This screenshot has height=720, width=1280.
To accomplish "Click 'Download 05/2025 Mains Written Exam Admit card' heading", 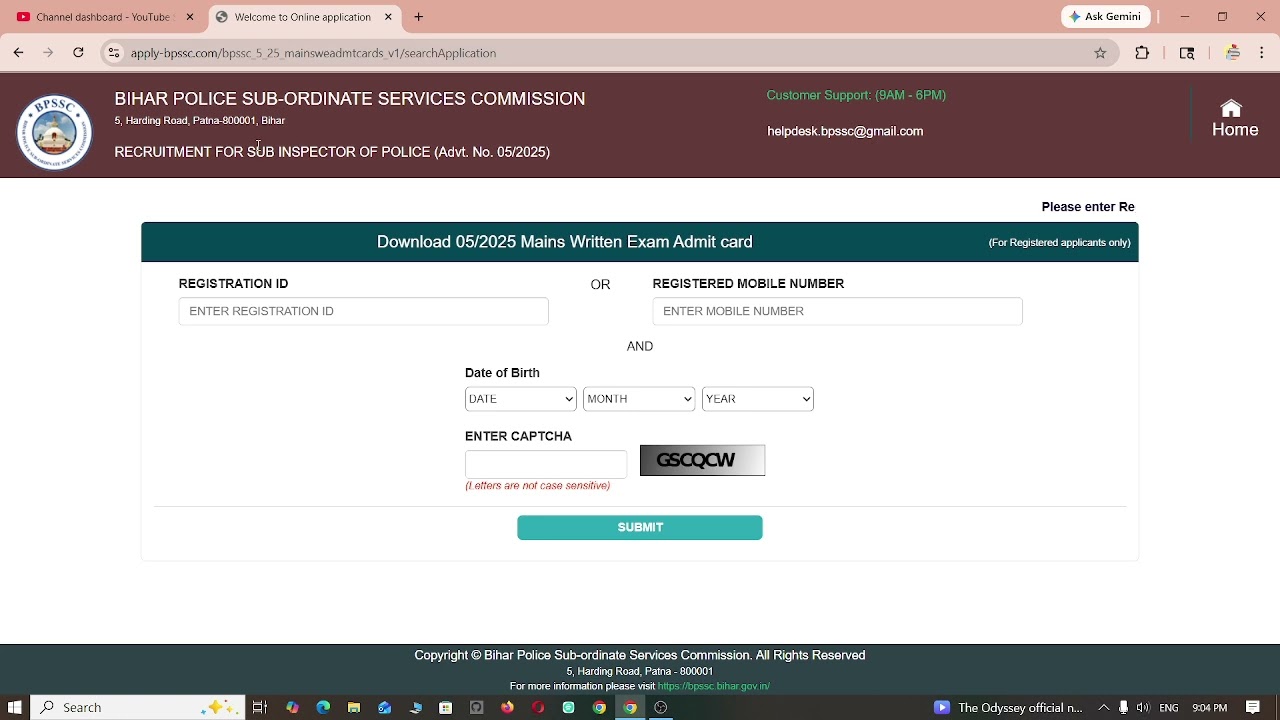I will point(565,242).
